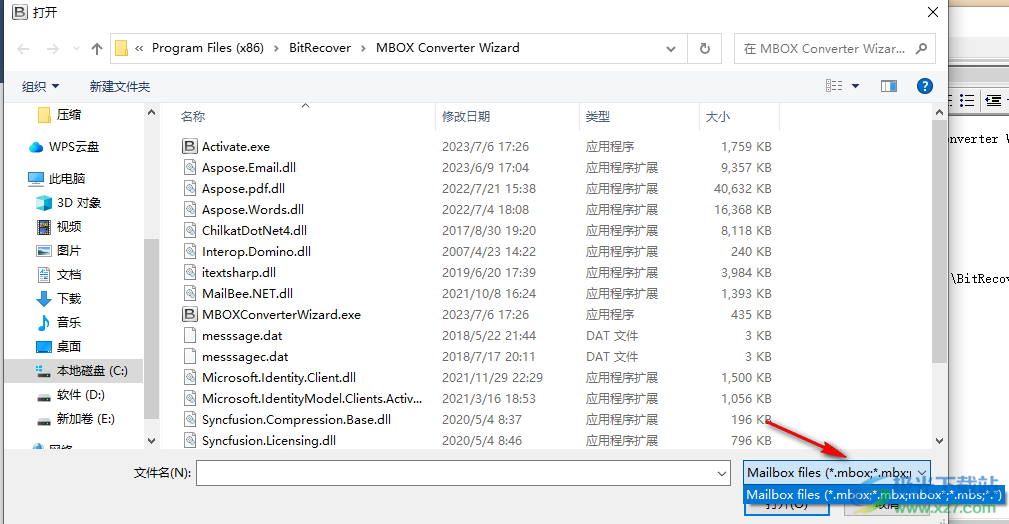Viewport: 1009px width, 524px height.
Task: Click MBOX Converter Wizard breadcrumb segment
Action: 448,48
